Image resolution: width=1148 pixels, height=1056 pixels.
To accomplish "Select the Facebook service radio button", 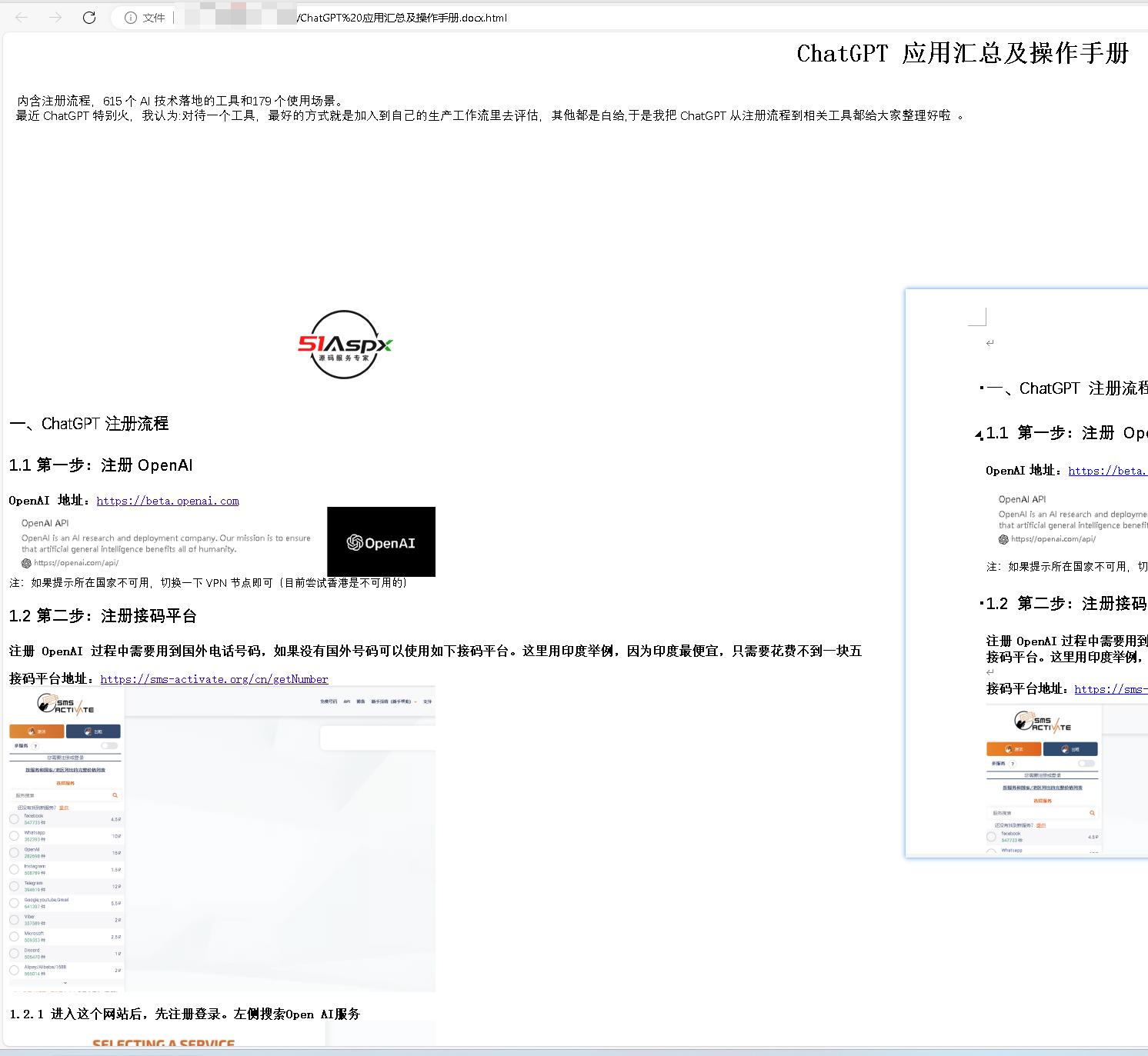I will click(15, 819).
